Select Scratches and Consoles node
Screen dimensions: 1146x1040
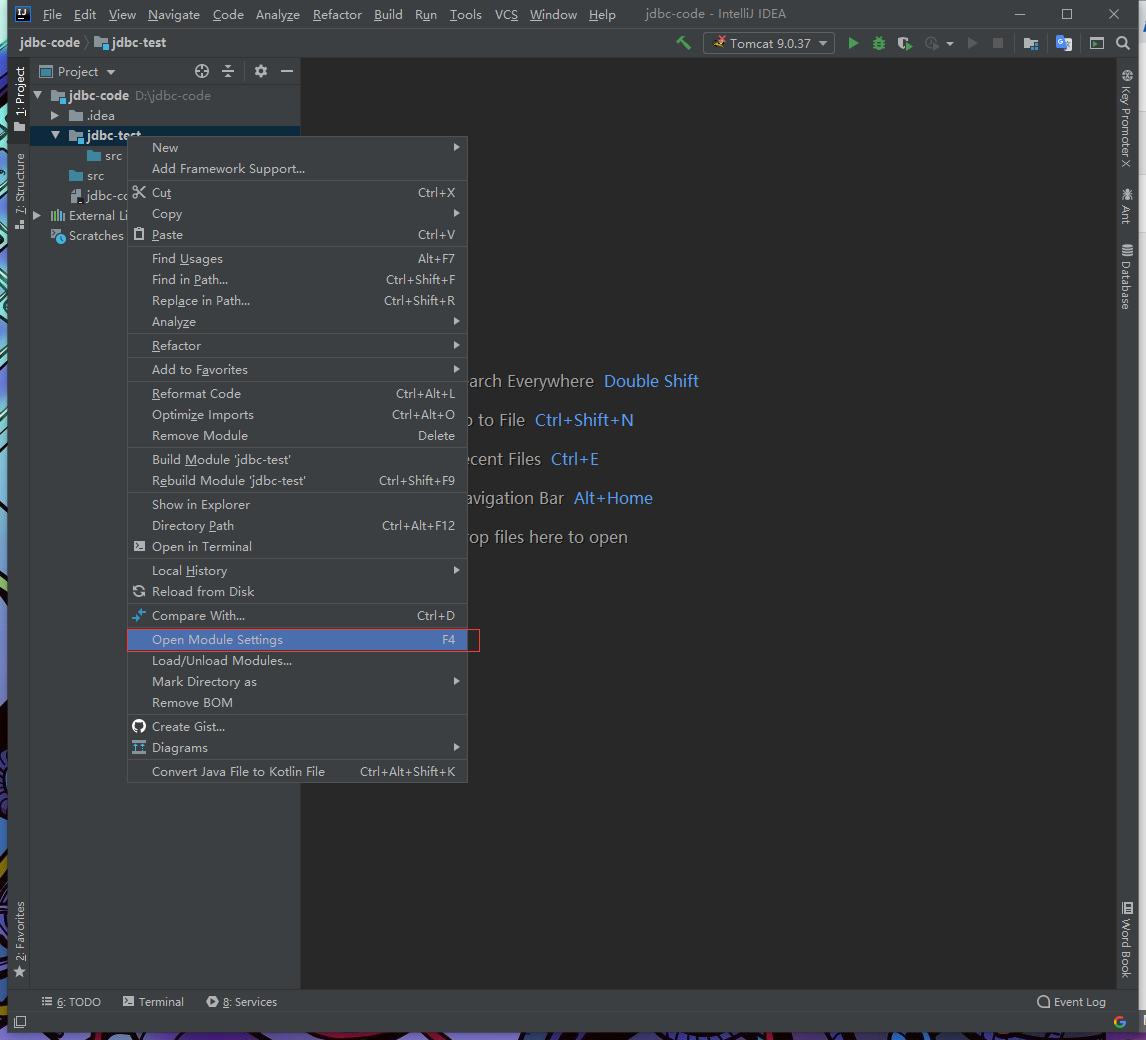coord(87,235)
